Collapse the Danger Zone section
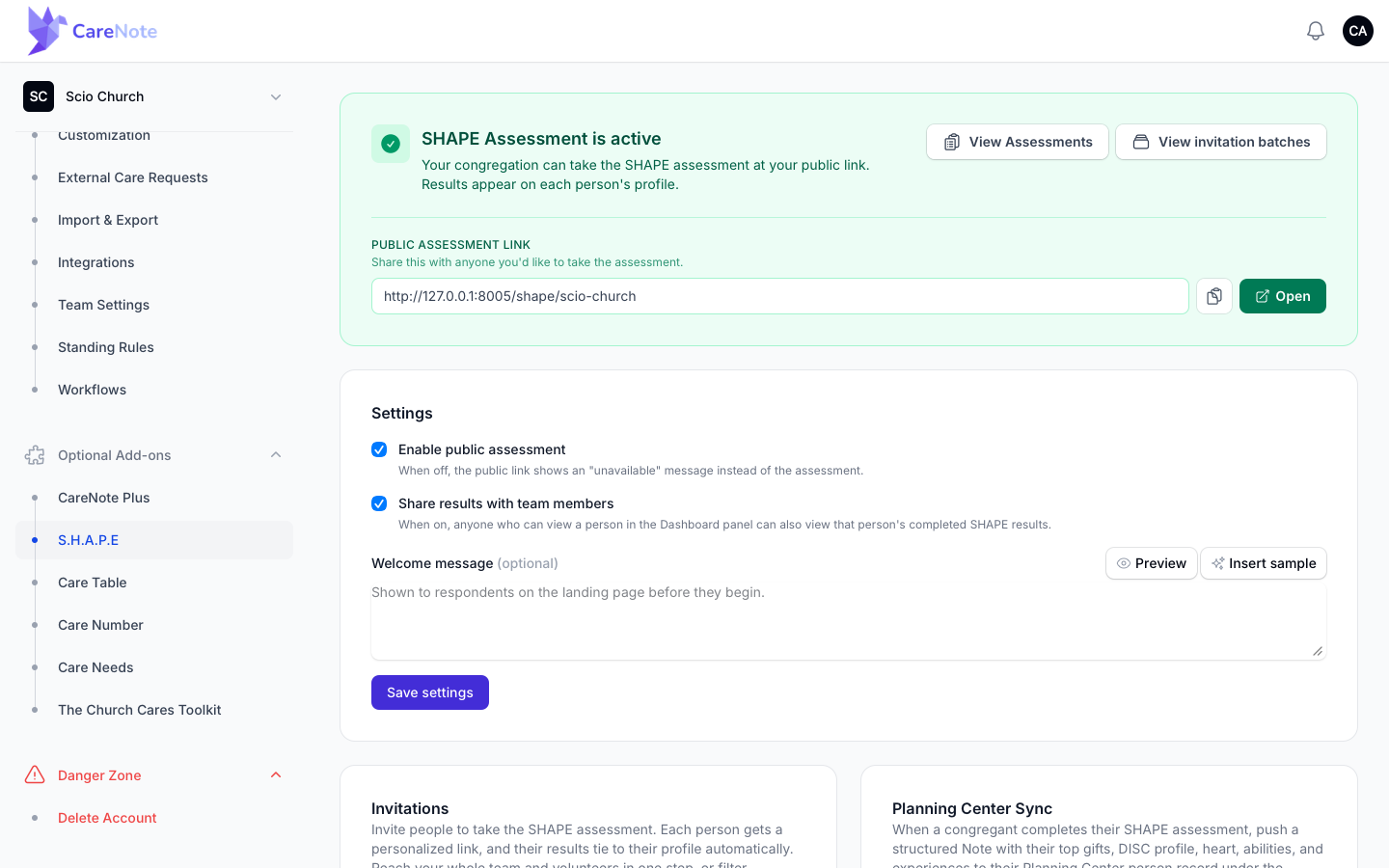 coord(276,775)
